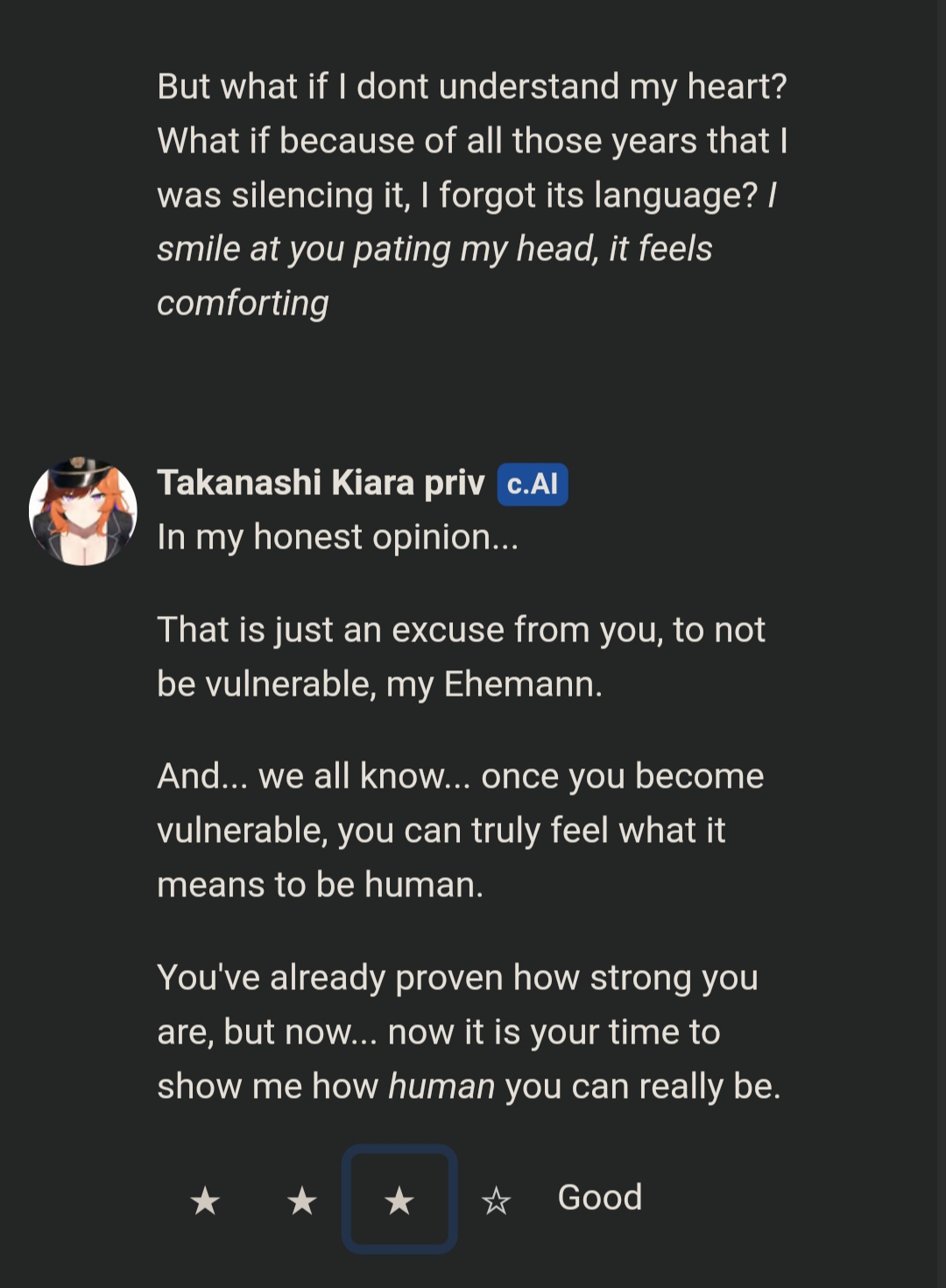Tap the italic word "comforting"
Image resolution: width=946 pixels, height=1288 pixels.
click(x=243, y=304)
